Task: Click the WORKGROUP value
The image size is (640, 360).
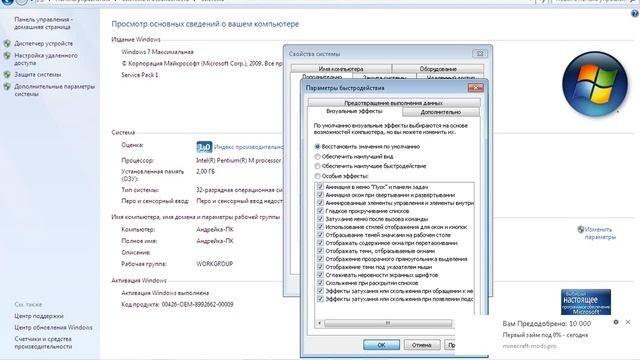Action: click(214, 264)
